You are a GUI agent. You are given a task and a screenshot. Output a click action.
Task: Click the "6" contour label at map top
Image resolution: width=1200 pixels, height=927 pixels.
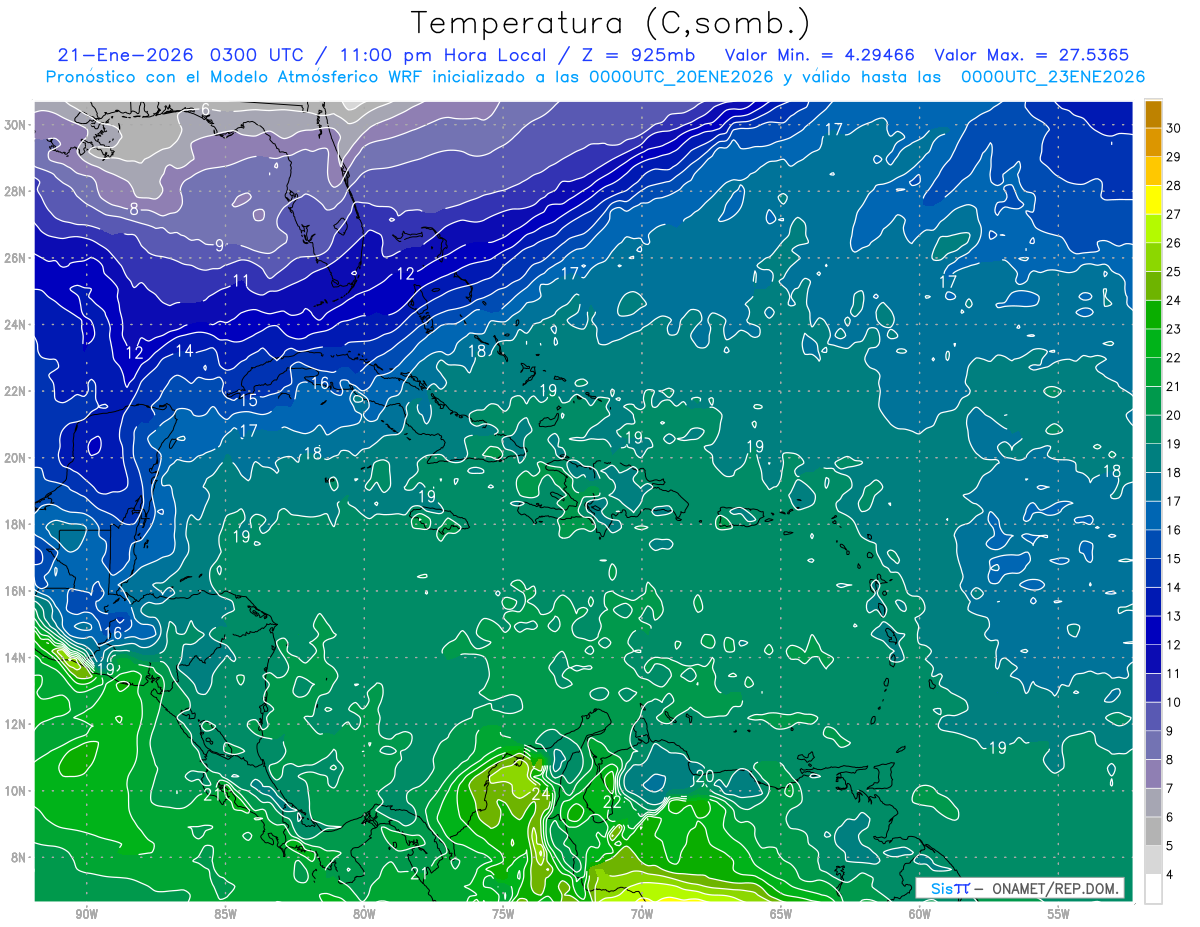tap(205, 109)
